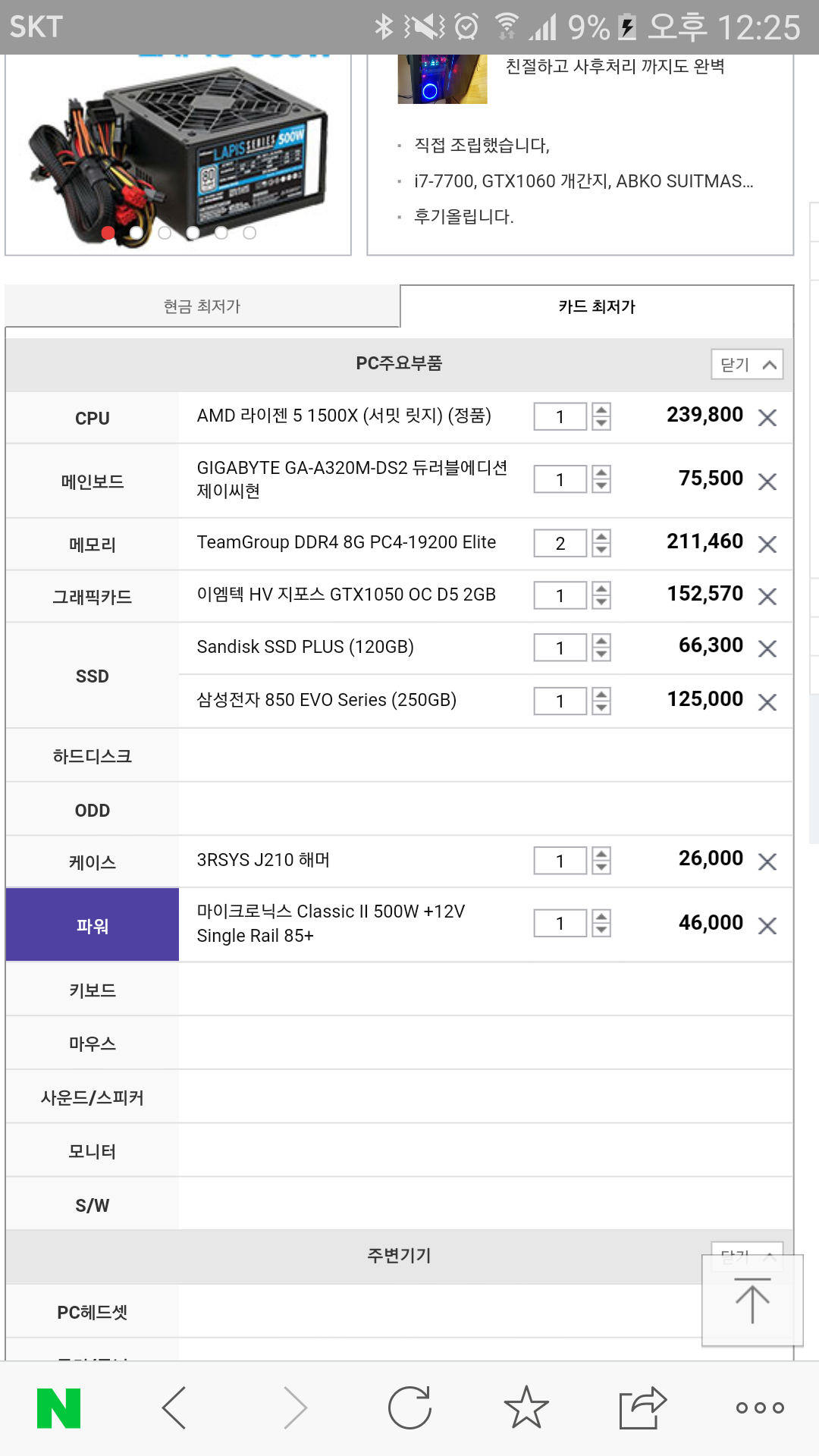Switch to the 현금 최저가 tab
The height and width of the screenshot is (1456, 819).
point(202,306)
